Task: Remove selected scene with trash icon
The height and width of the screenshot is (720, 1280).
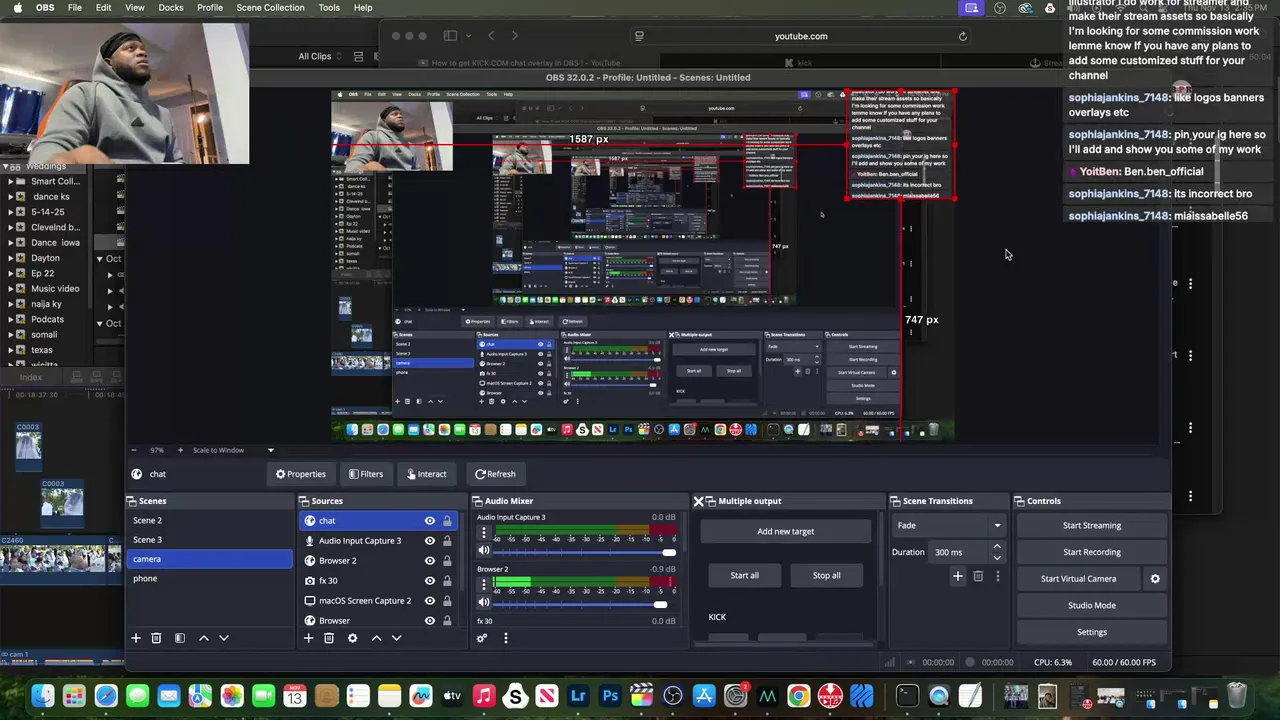Action: (156, 638)
